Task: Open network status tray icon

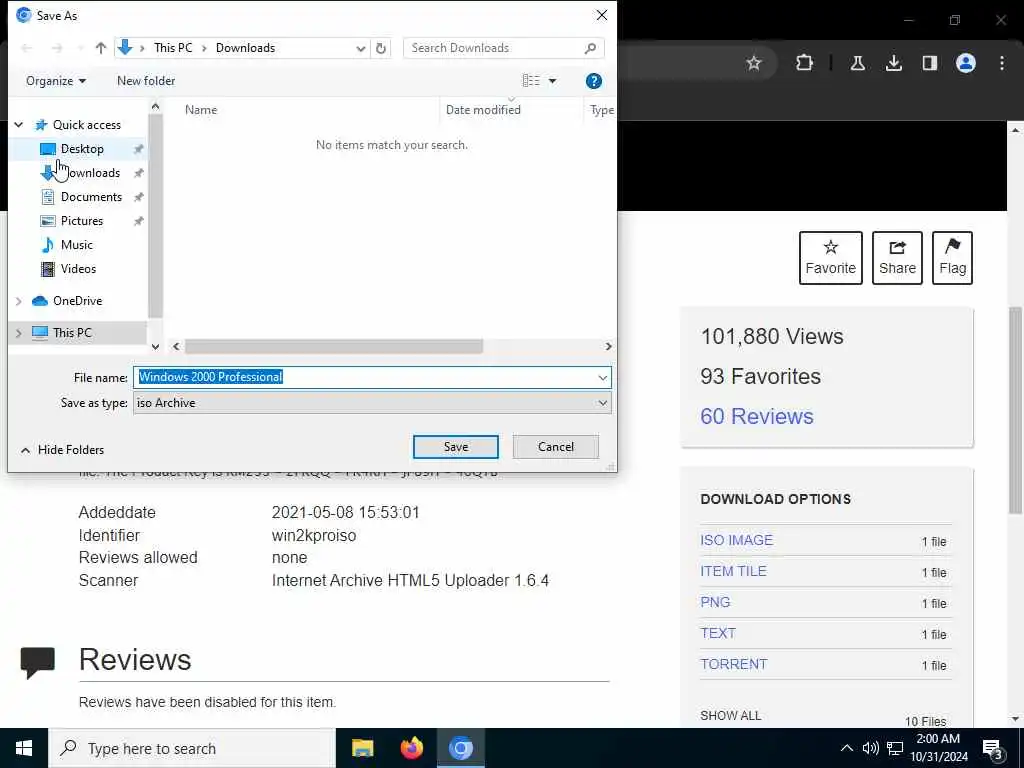Action: click(895, 748)
